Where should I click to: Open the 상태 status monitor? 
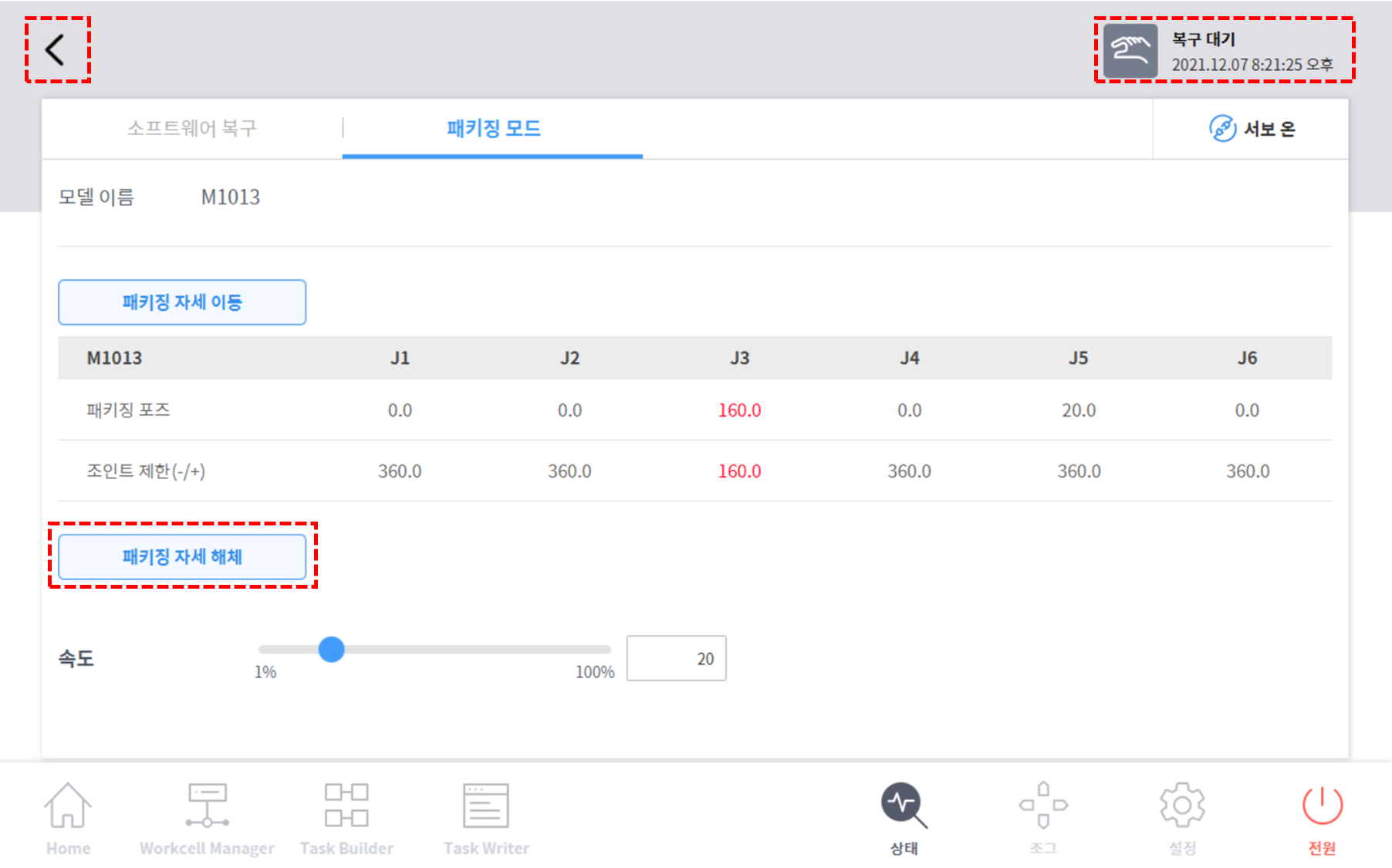(x=904, y=818)
